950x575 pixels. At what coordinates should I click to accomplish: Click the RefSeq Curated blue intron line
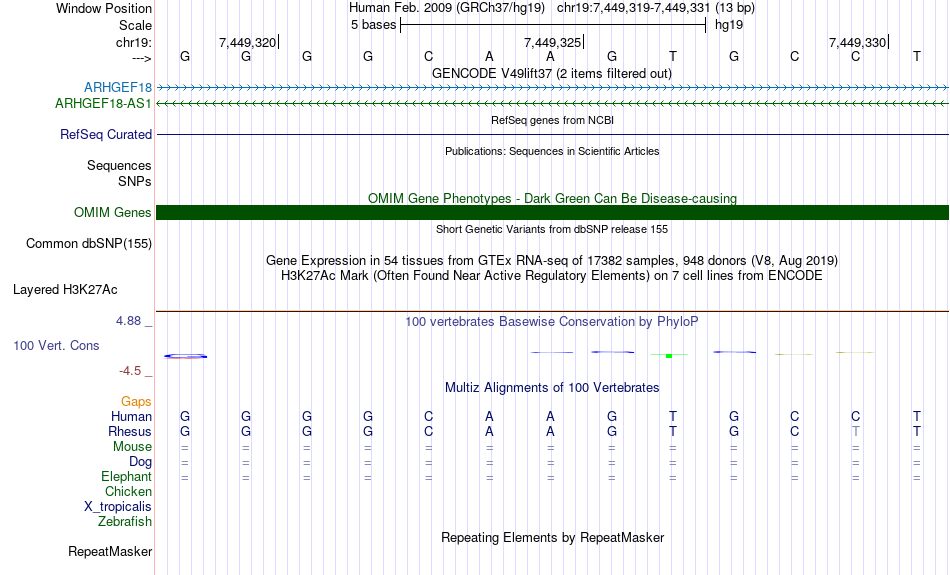553,135
